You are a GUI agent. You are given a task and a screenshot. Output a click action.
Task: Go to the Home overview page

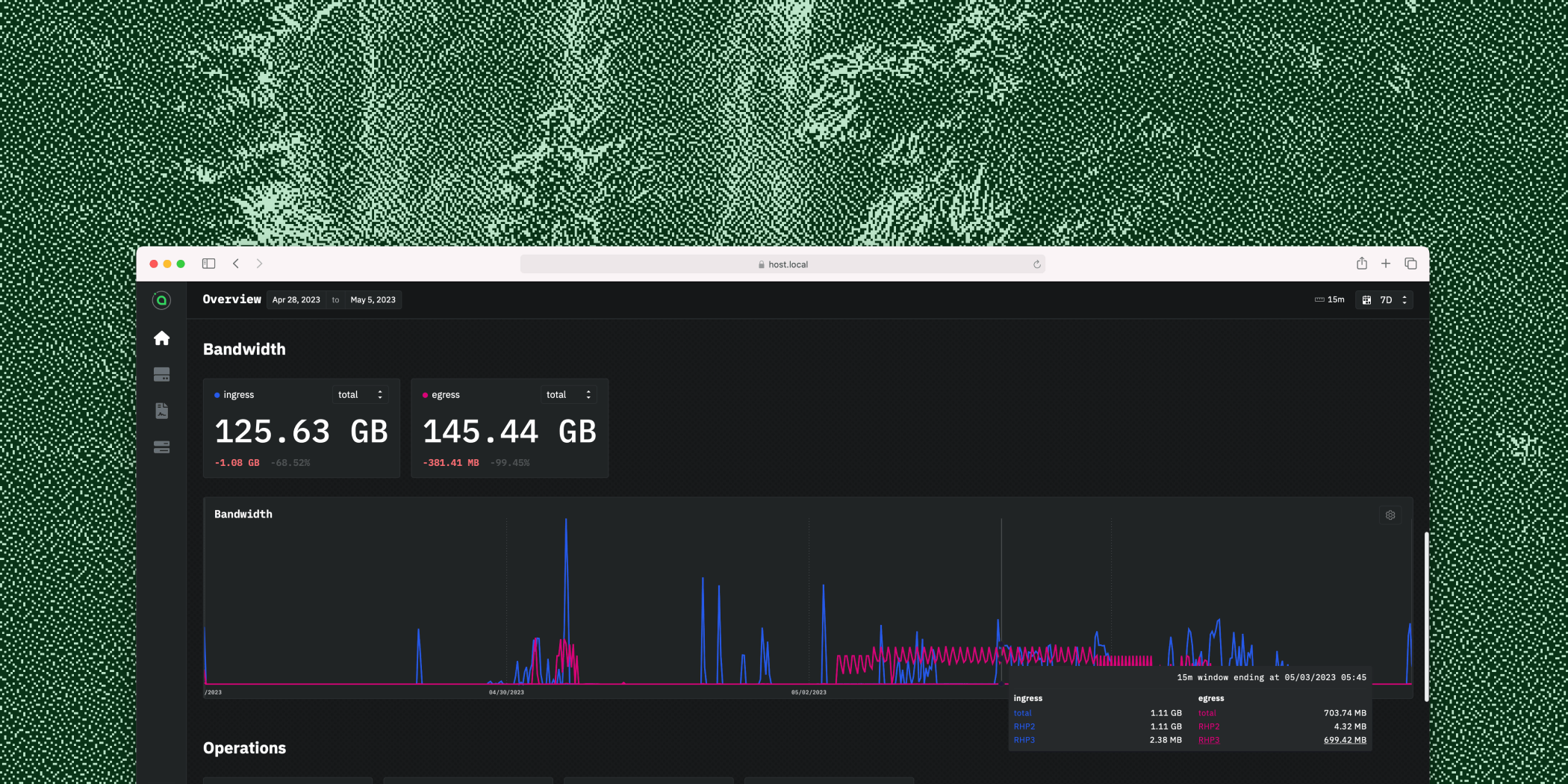point(161,338)
